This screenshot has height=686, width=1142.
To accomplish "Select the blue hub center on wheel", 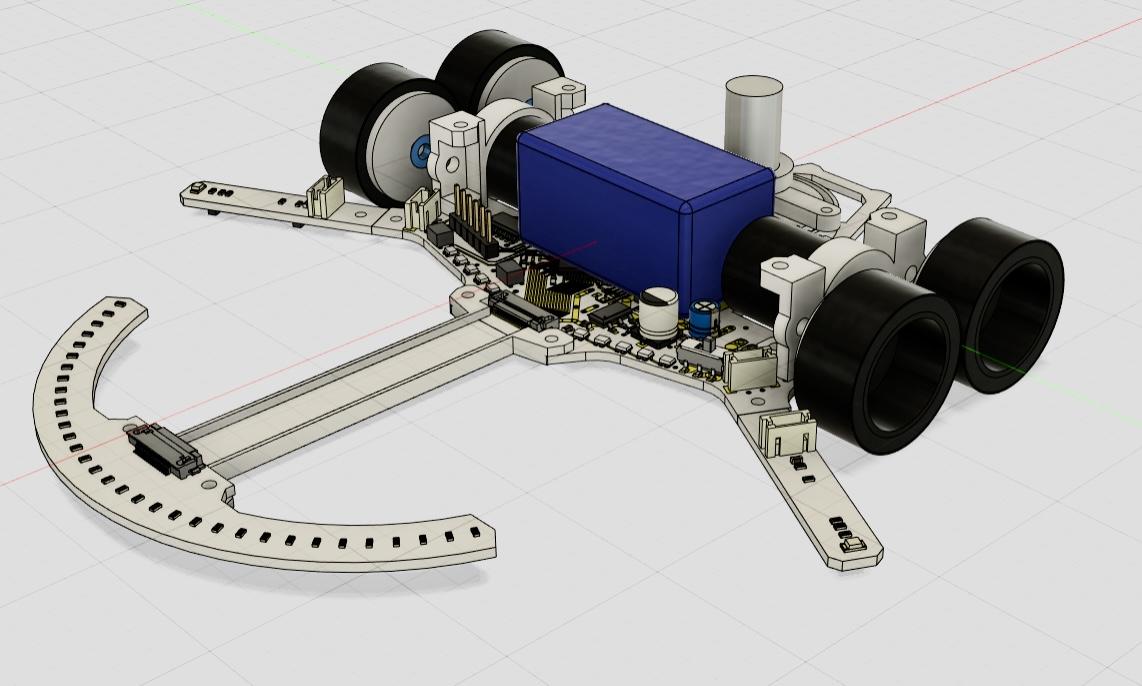I will tap(421, 153).
